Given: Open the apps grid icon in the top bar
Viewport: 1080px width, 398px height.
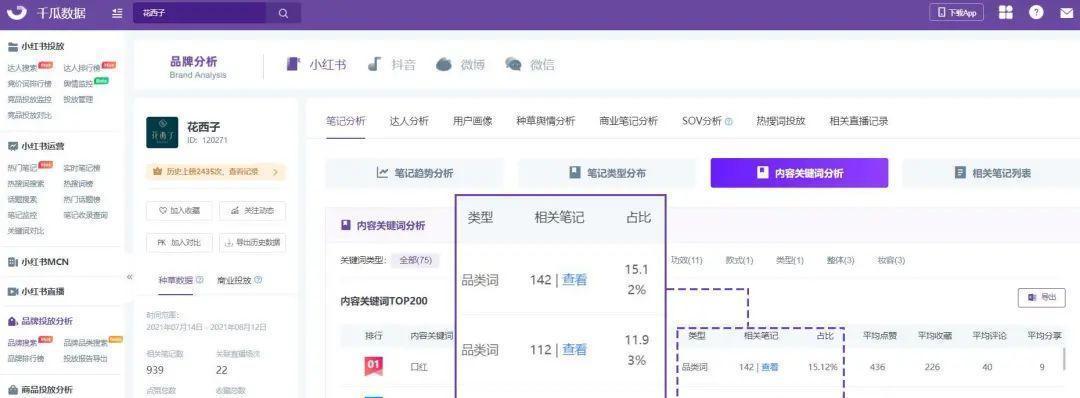Looking at the screenshot, I should pyautogui.click(x=1006, y=13).
